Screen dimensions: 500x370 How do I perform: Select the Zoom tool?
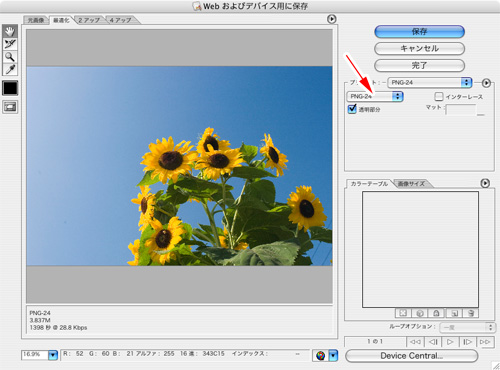click(10, 57)
